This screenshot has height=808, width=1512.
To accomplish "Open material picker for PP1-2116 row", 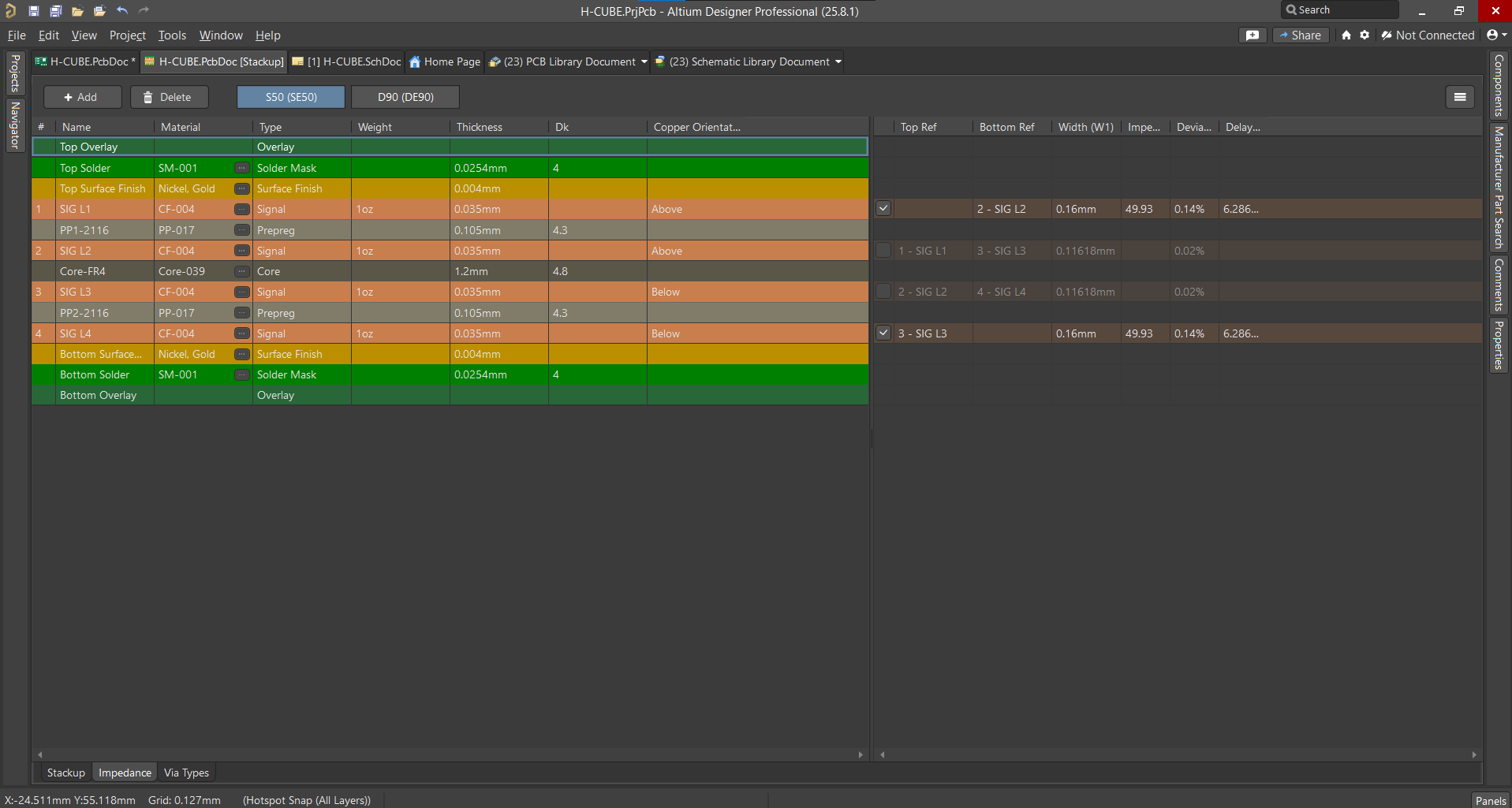I will [x=242, y=230].
